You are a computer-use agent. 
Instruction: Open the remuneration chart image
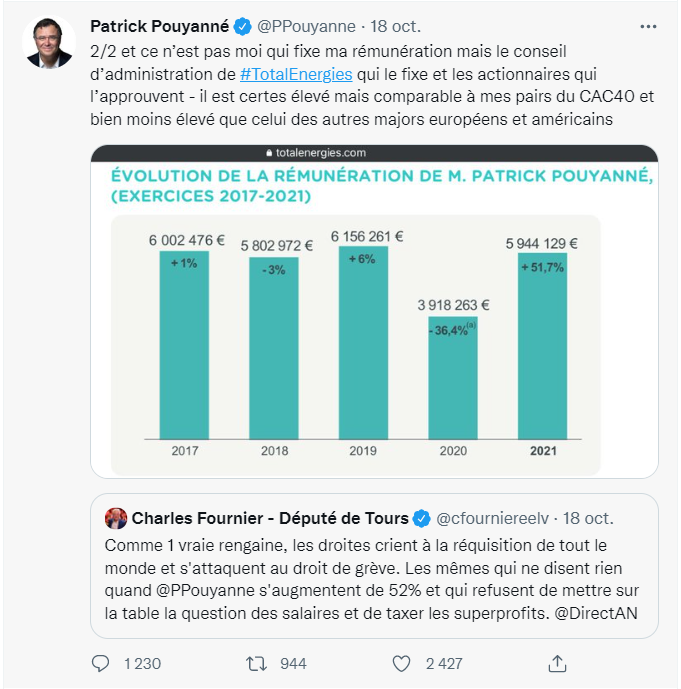pos(374,312)
